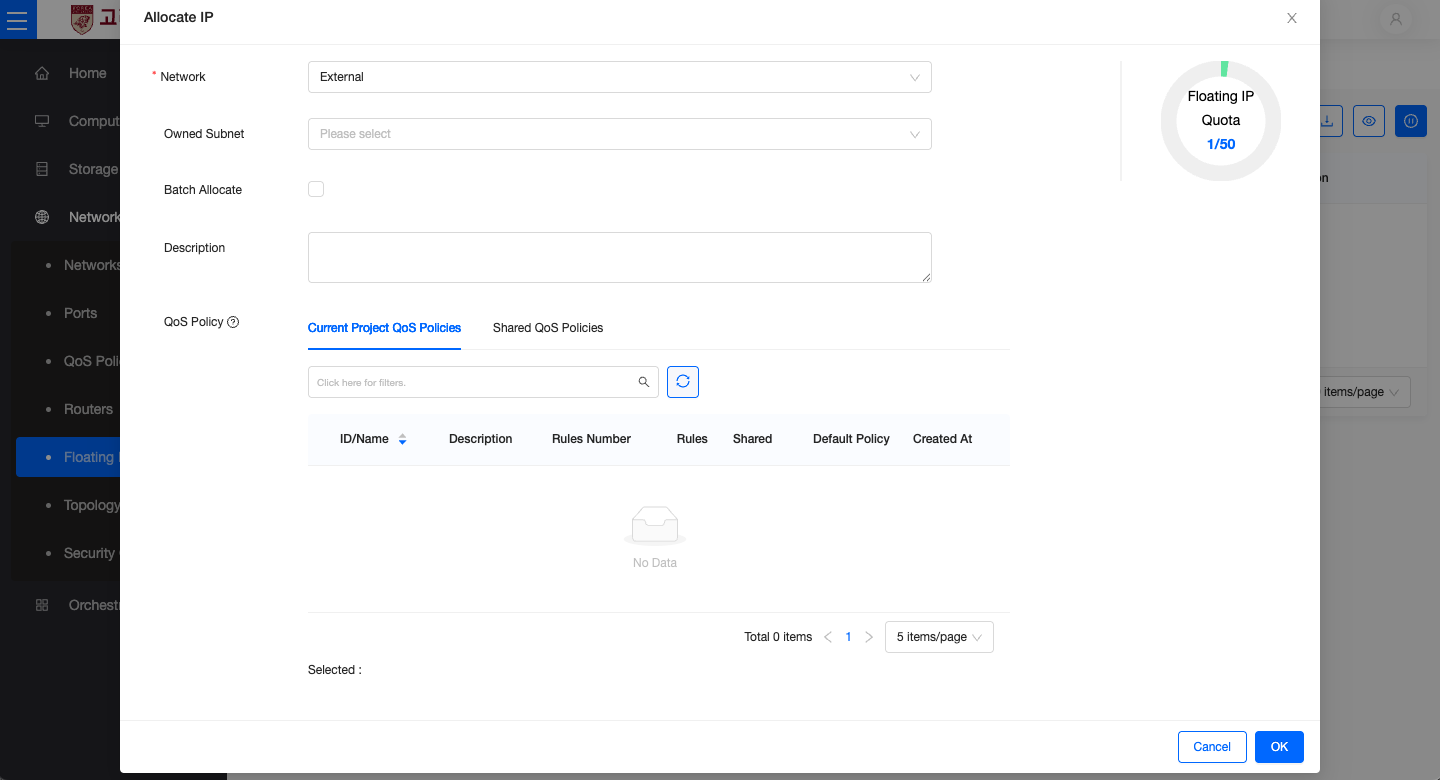This screenshot has height=780, width=1440.
Task: Click the search magnifier in filter box
Action: coord(644,382)
